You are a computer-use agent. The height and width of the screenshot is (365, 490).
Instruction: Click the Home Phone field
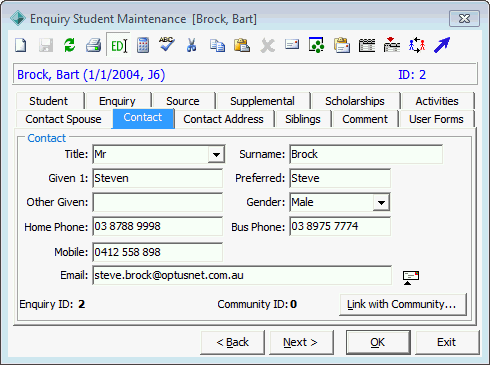157,226
